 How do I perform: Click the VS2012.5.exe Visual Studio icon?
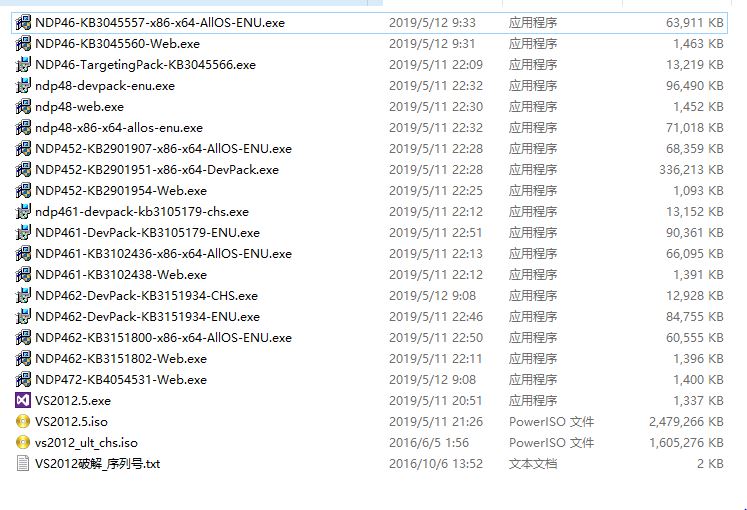tap(23, 400)
